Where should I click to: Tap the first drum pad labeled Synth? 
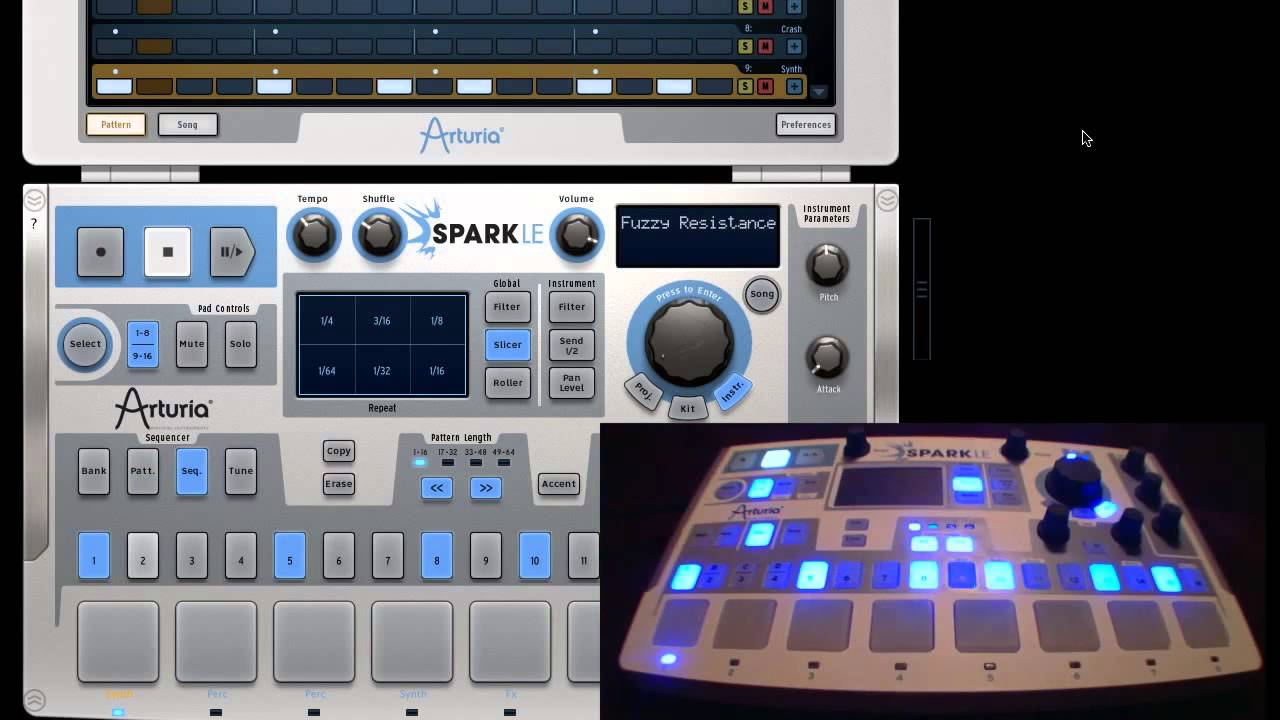(118, 642)
